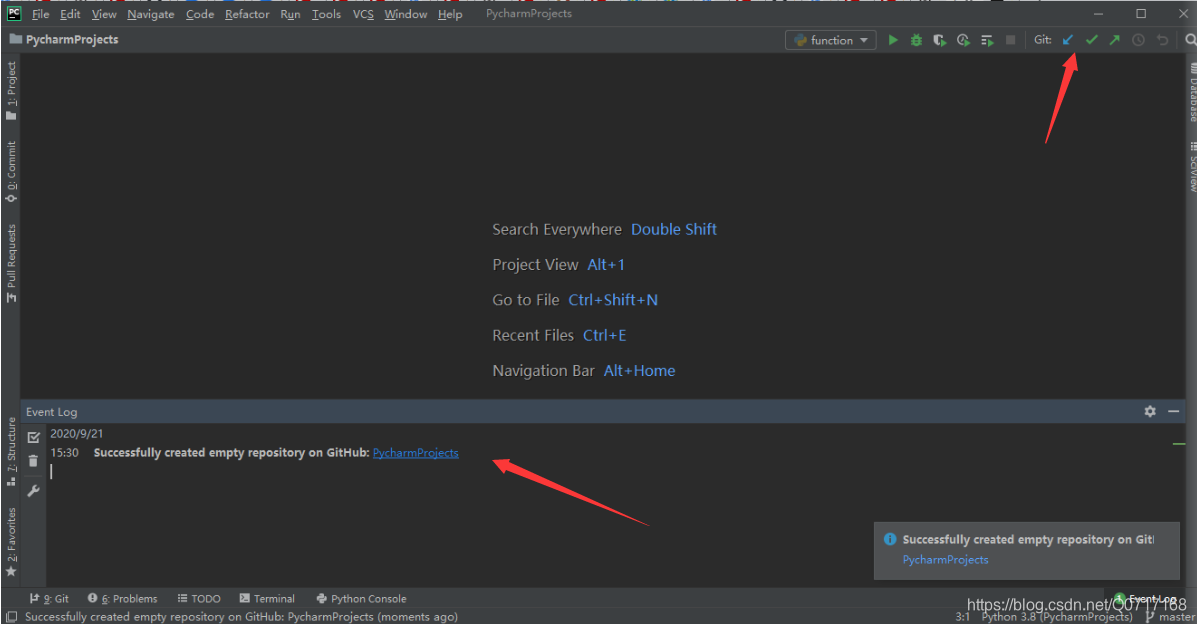
Task: Open the function run configuration dropdown
Action: click(x=831, y=40)
